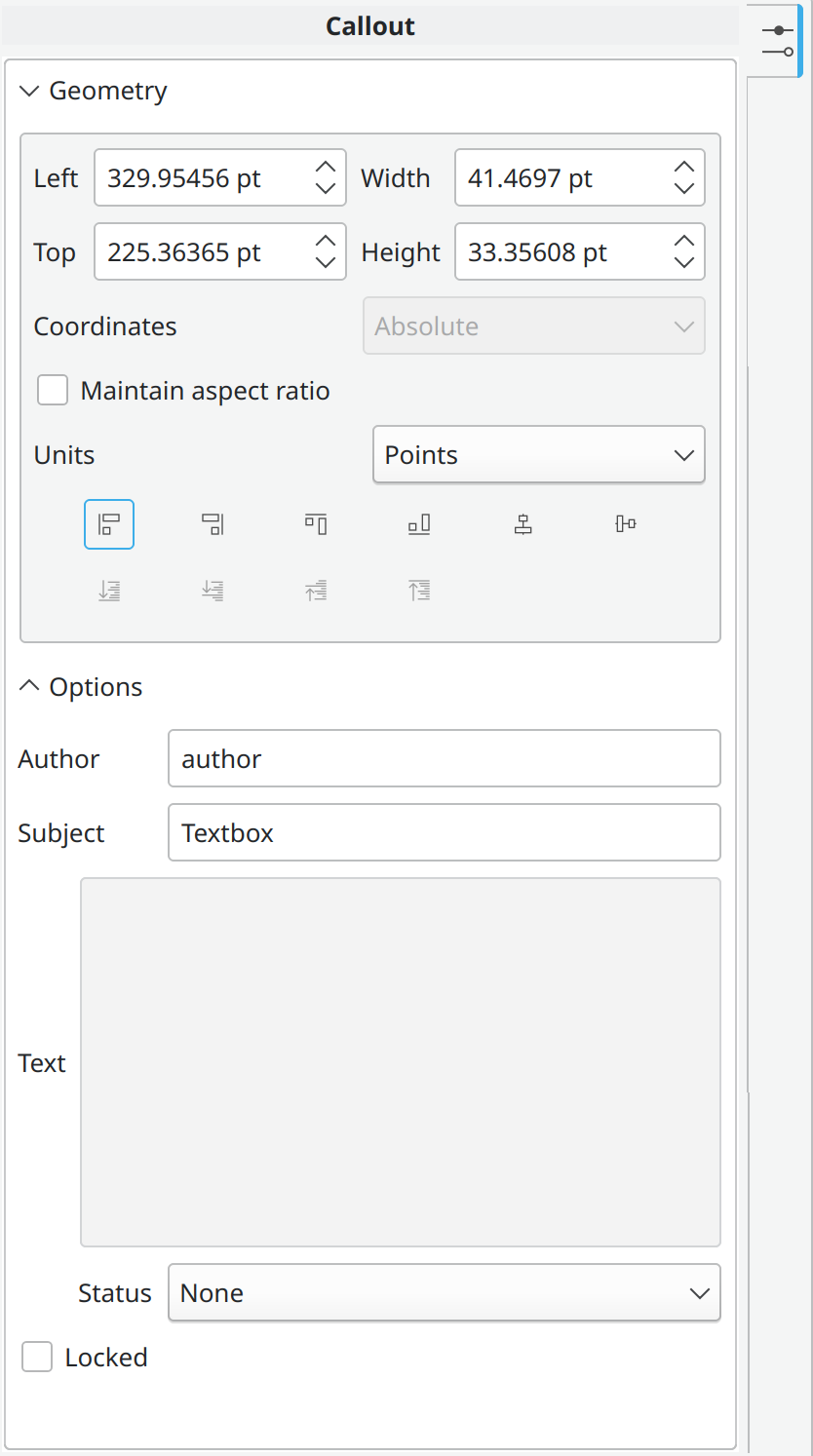Open the Status dropdown showing None
The height and width of the screenshot is (1456, 813).
444,1292
